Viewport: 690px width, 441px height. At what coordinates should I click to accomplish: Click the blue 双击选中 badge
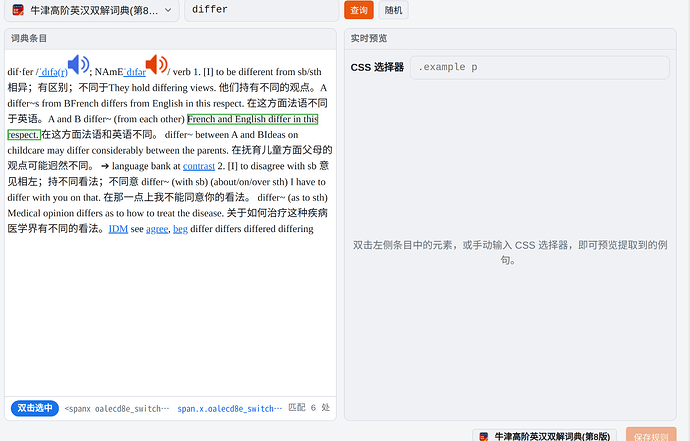(x=35, y=408)
